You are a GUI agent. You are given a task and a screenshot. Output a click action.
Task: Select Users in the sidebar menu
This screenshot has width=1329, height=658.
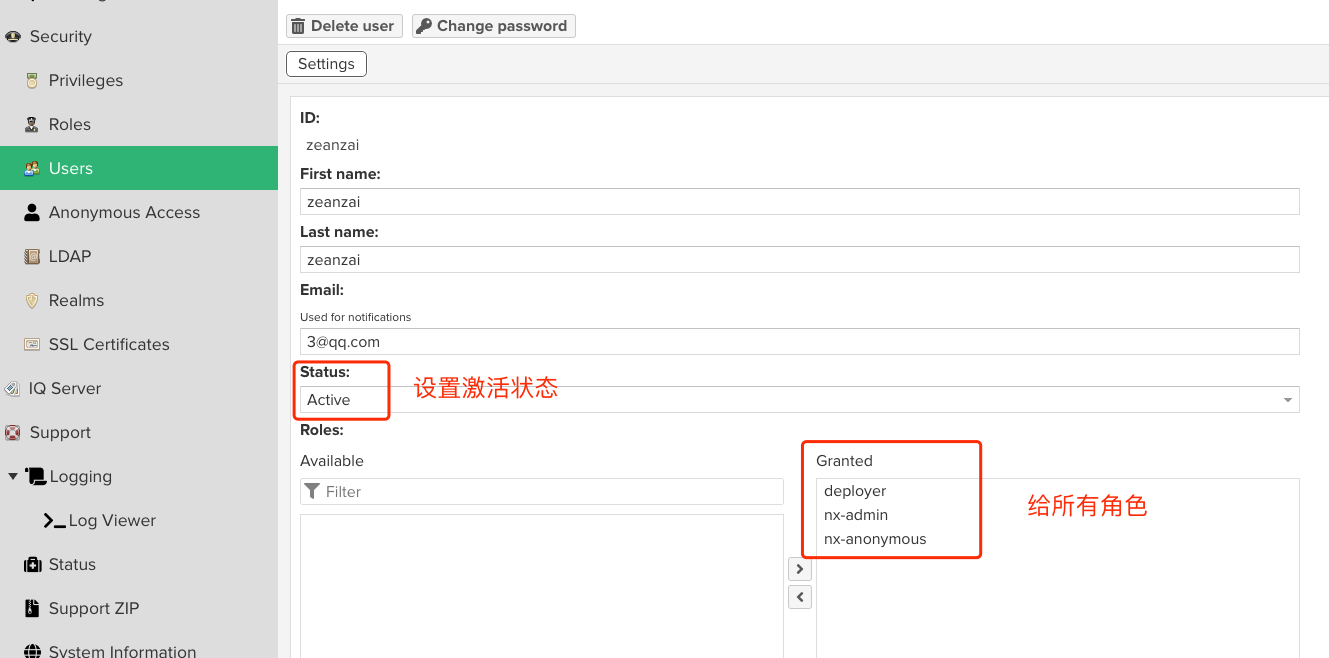click(71, 168)
